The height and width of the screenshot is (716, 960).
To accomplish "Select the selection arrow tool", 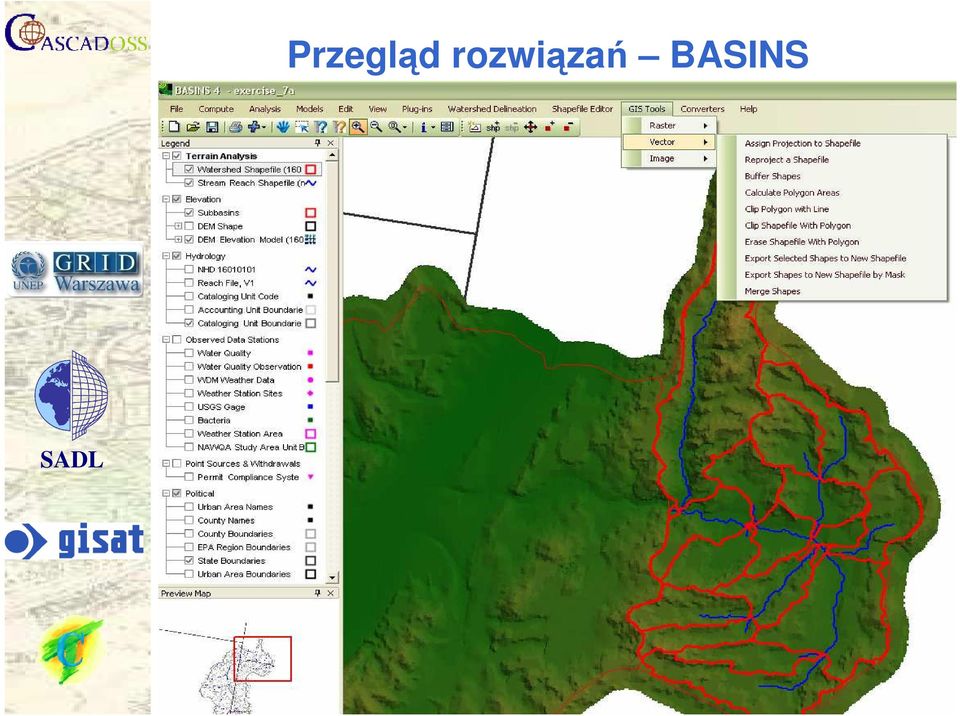I will [301, 127].
